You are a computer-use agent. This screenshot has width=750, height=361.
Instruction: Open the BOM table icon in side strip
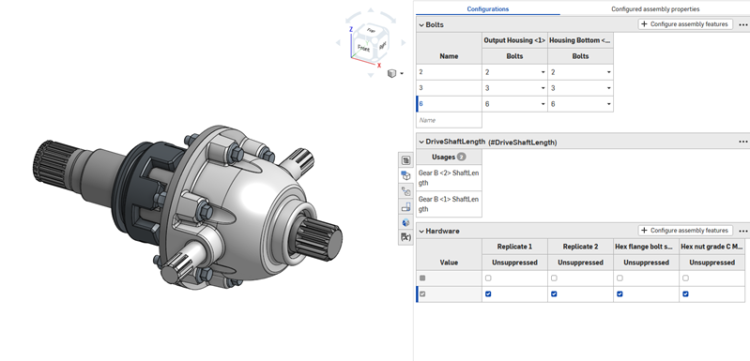406,161
